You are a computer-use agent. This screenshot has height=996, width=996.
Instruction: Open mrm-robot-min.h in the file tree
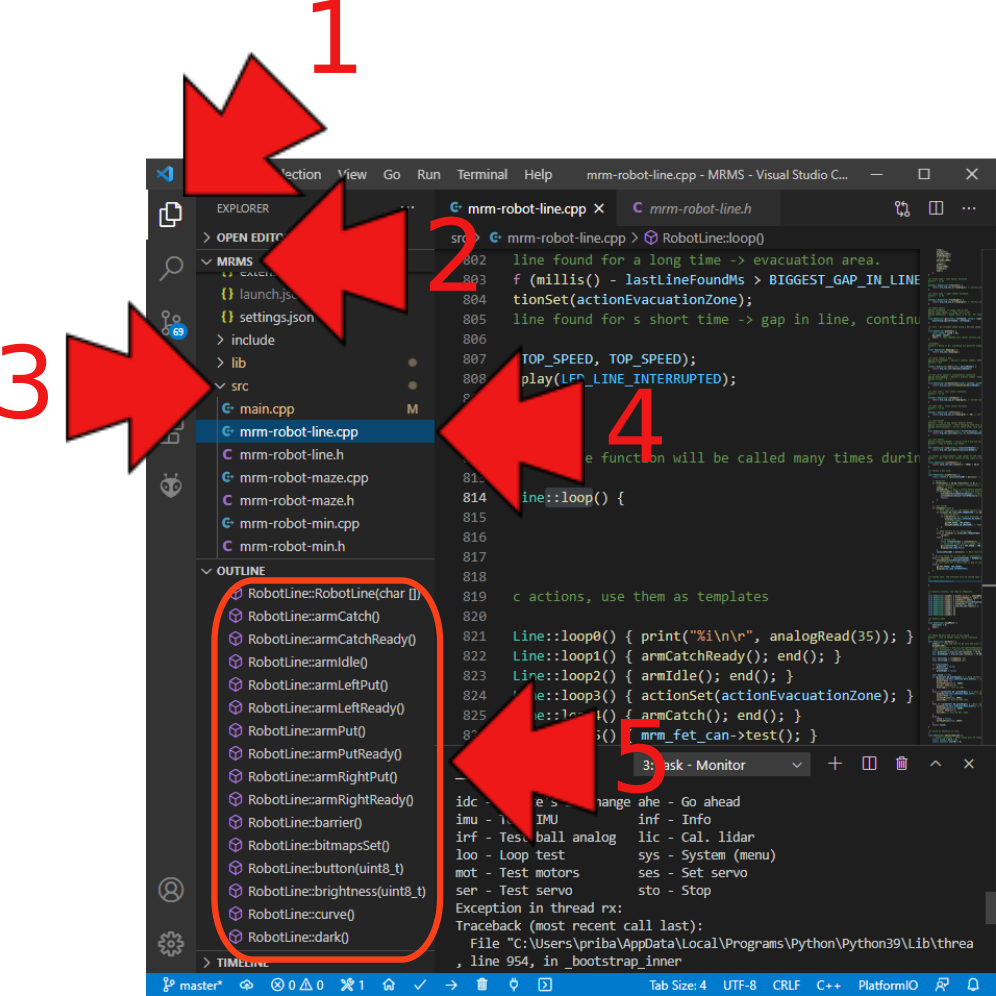315,546
